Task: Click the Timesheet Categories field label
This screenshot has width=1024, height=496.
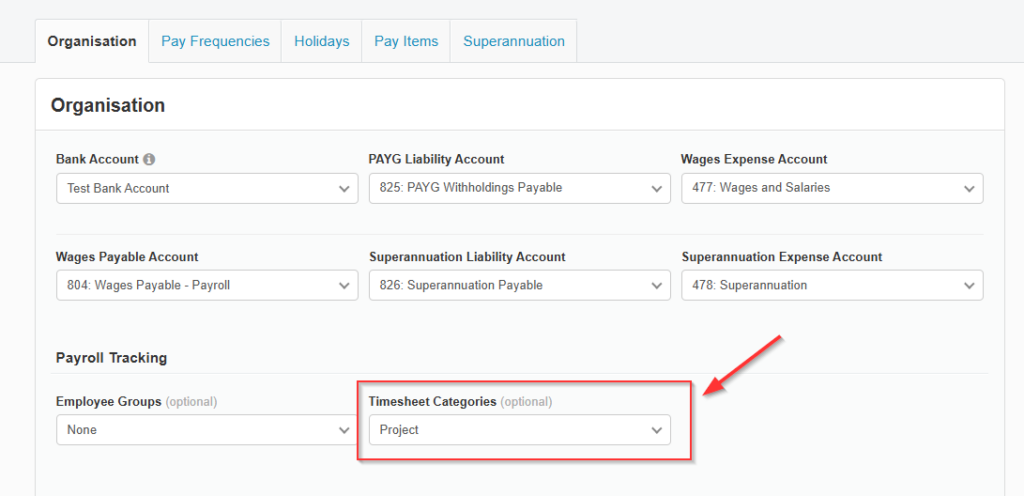Action: pyautogui.click(x=432, y=402)
